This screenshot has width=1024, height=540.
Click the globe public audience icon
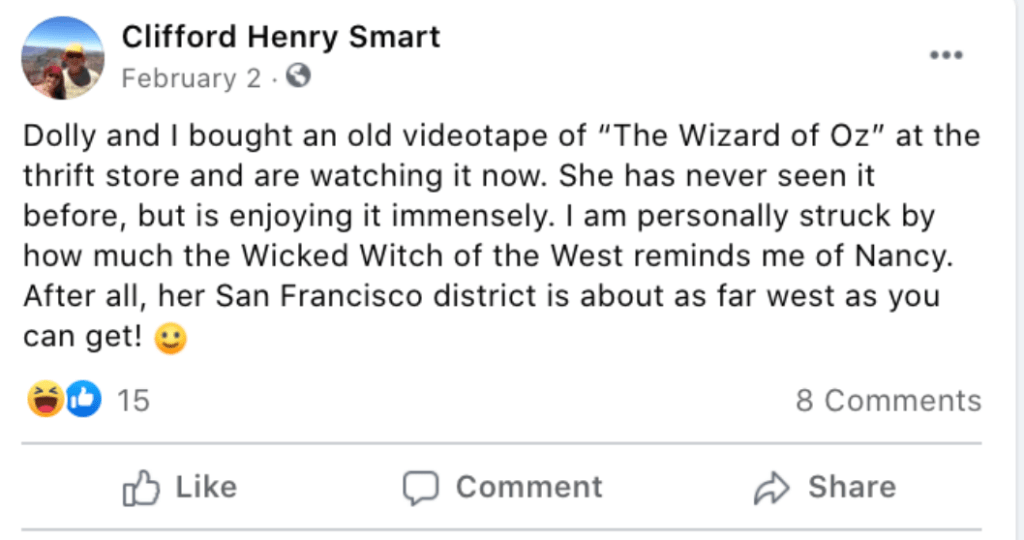point(297,76)
